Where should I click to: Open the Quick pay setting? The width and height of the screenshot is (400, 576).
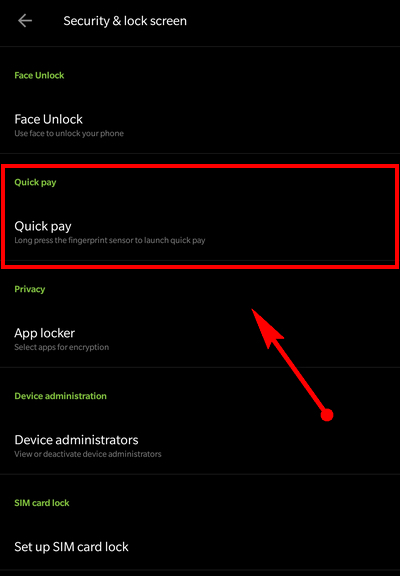(x=200, y=232)
